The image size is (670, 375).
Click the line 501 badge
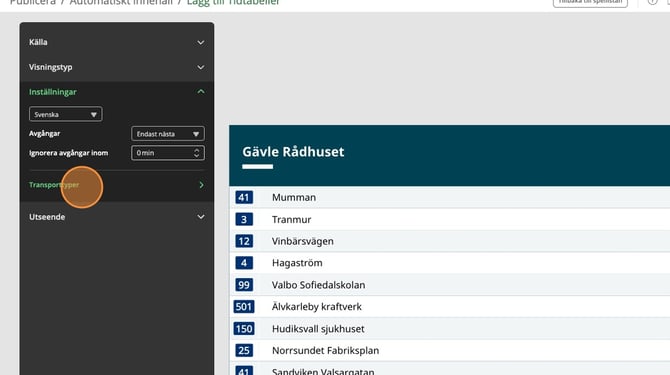click(244, 307)
